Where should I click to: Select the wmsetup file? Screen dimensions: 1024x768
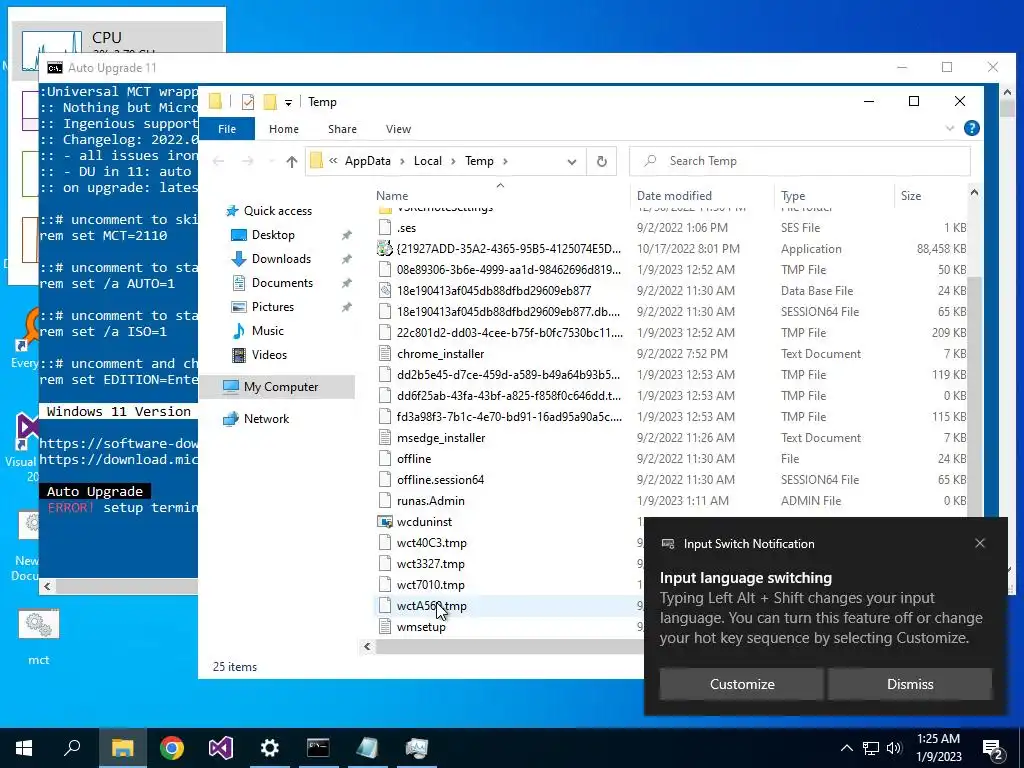pos(421,627)
